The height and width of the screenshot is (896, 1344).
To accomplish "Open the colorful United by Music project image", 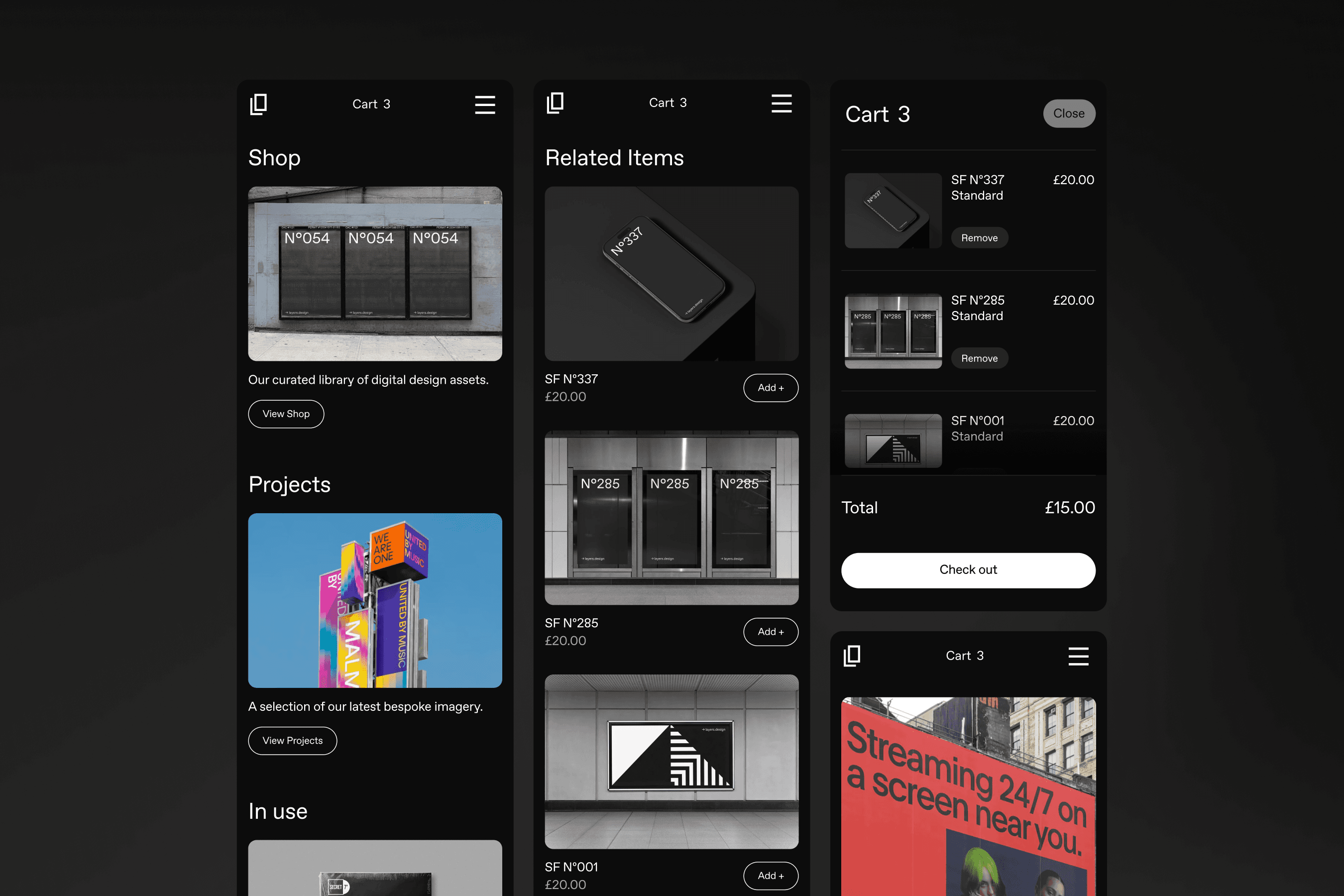I will pos(375,600).
